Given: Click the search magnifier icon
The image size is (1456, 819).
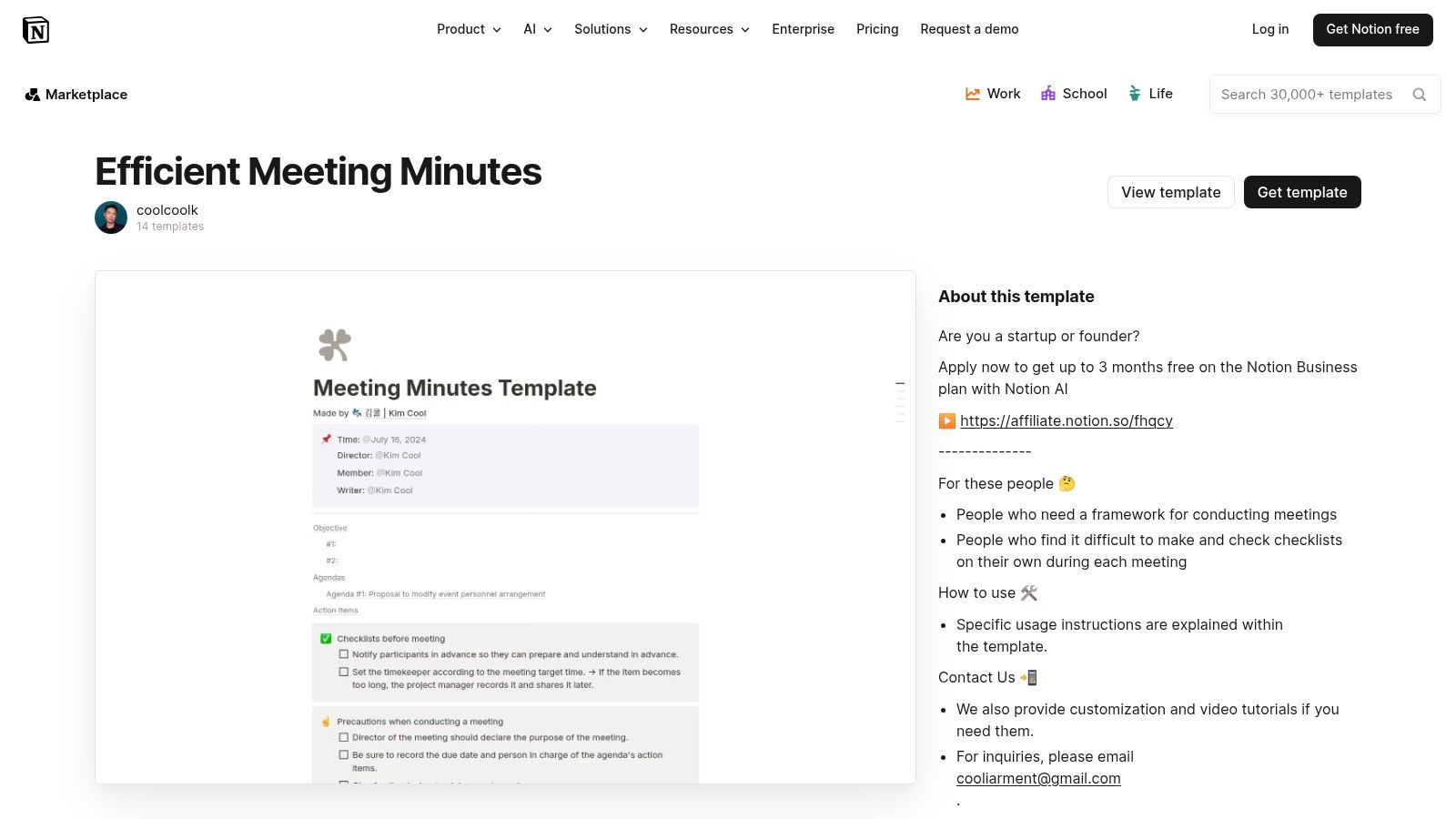Looking at the screenshot, I should [x=1420, y=94].
